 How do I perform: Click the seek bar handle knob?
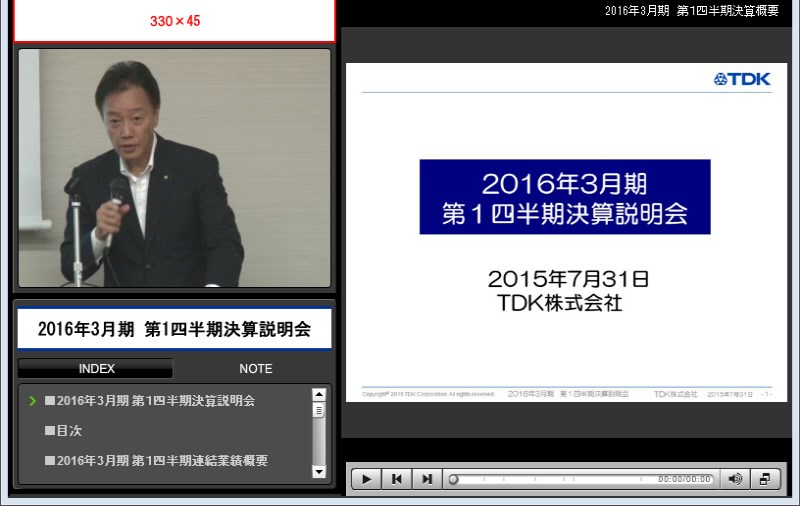coord(453,479)
